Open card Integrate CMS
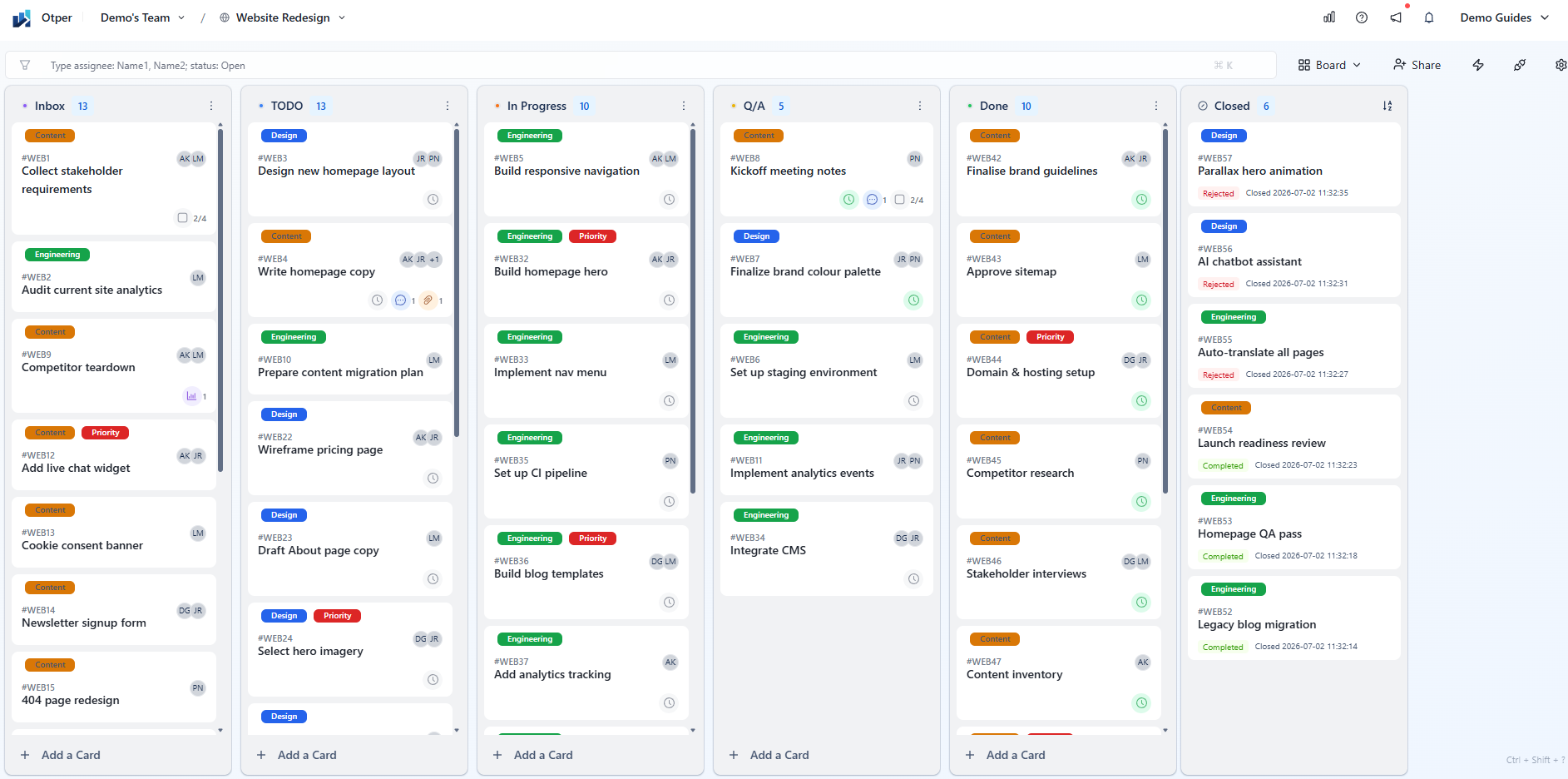The image size is (1568, 779). click(x=827, y=549)
